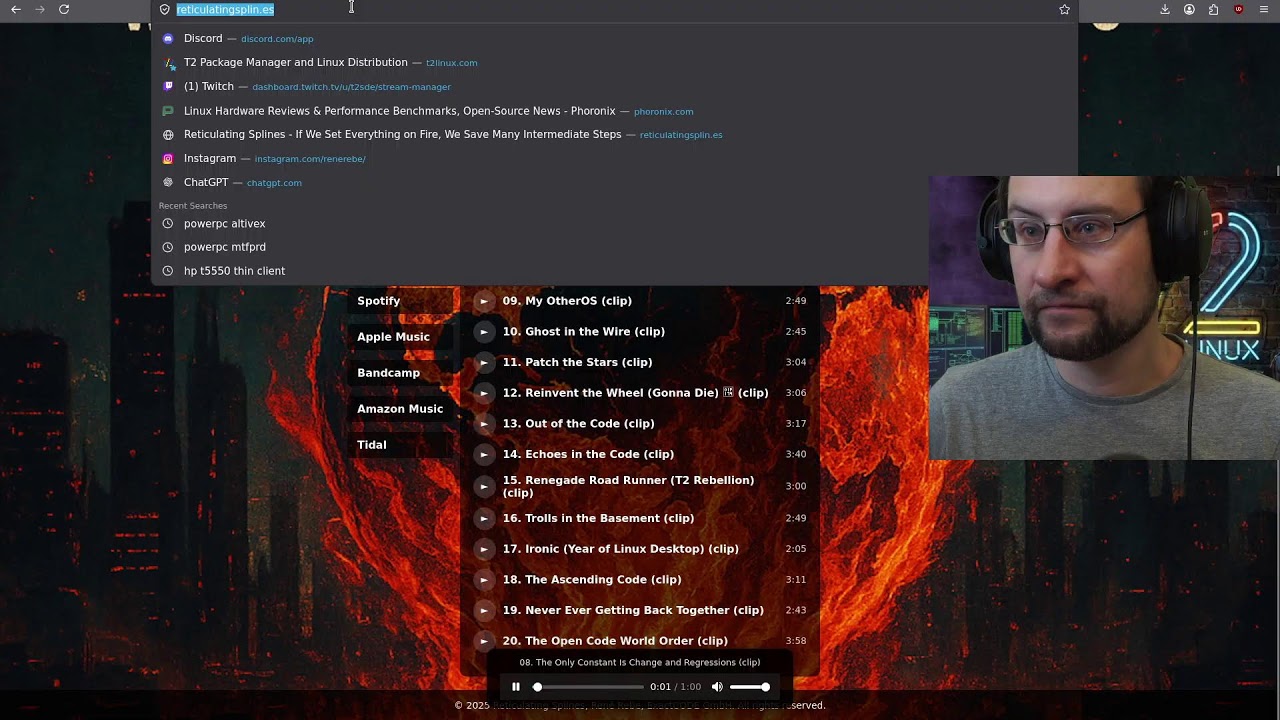Select the T2 Package Manager suggestion
The image size is (1280, 720).
(x=614, y=62)
